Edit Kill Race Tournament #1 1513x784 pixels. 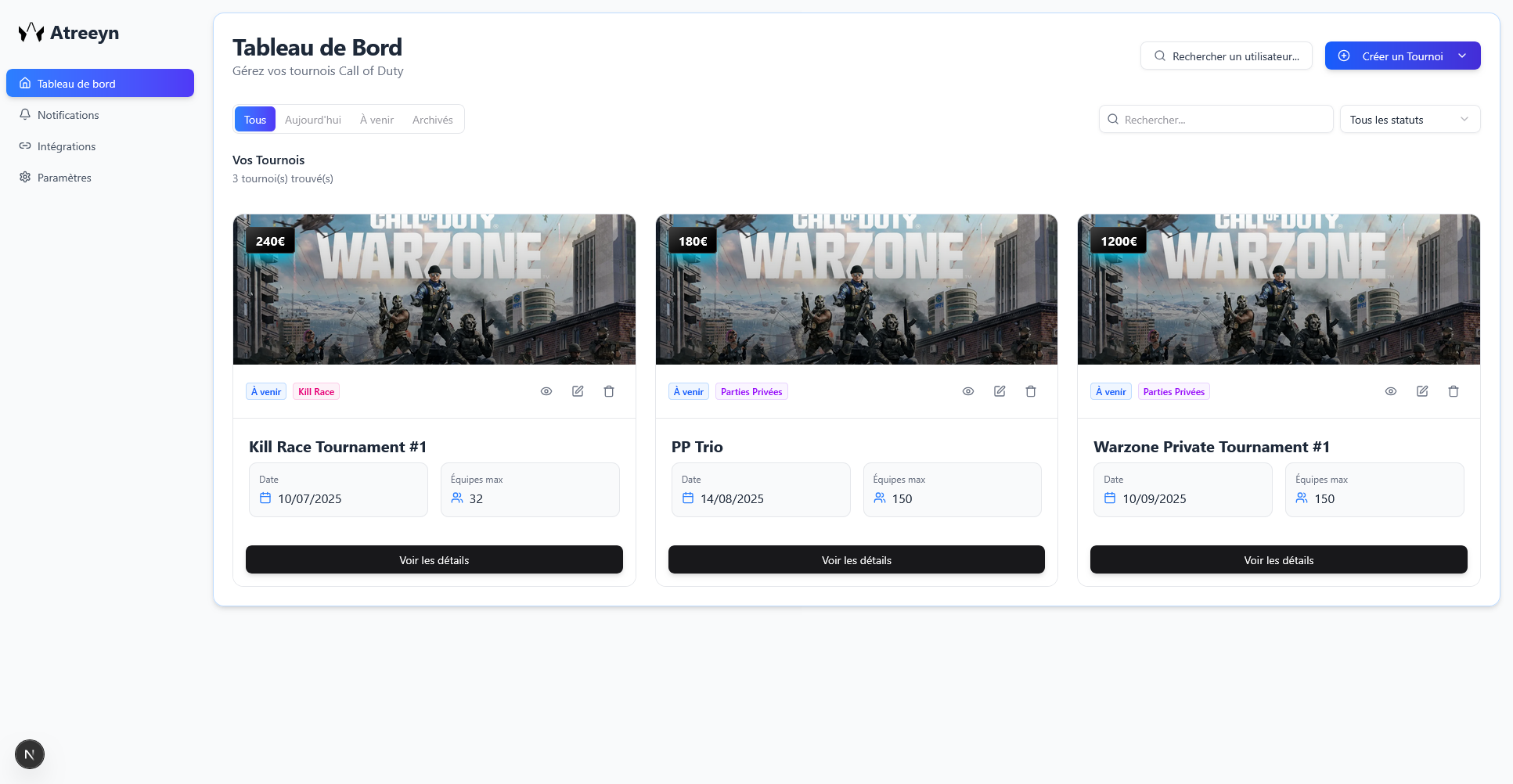pos(578,391)
